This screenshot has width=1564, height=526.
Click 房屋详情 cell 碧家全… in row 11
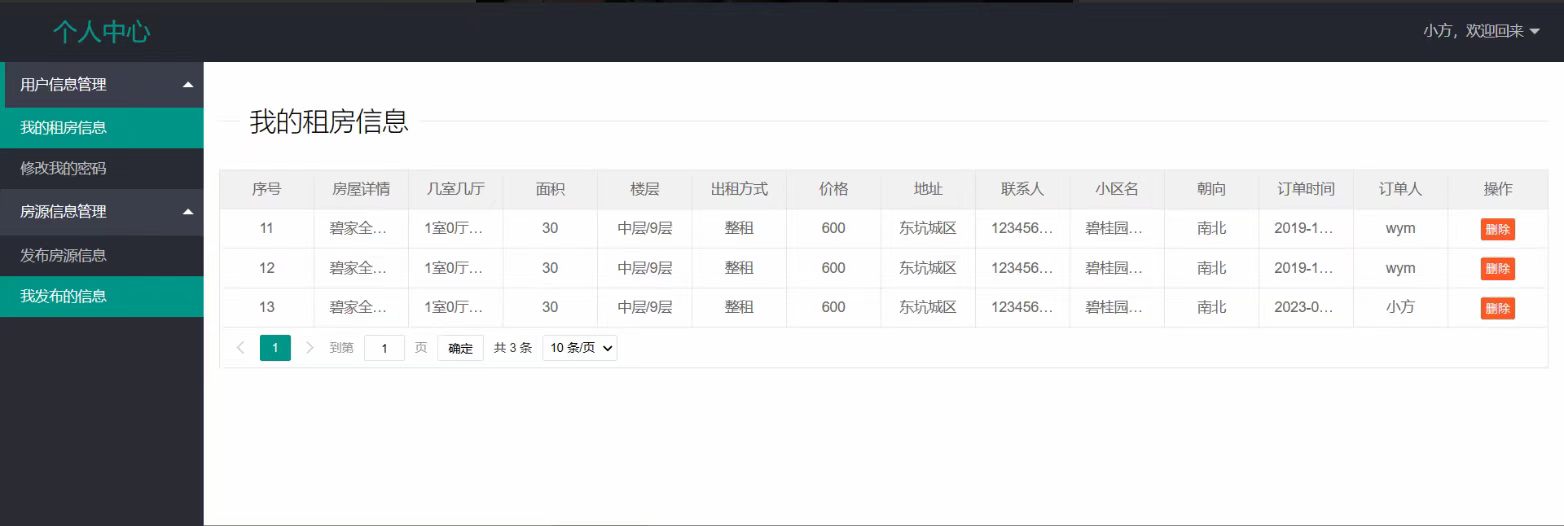pos(359,228)
